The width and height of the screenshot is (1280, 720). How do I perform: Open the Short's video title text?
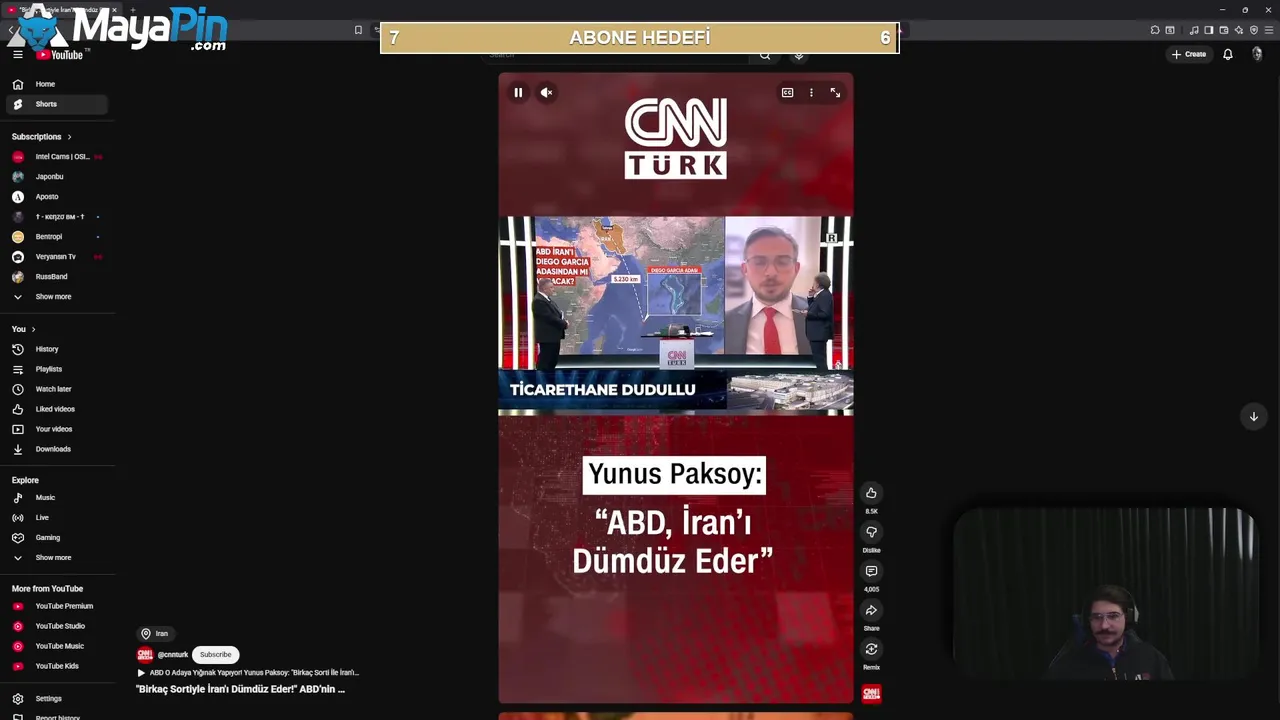(240, 689)
